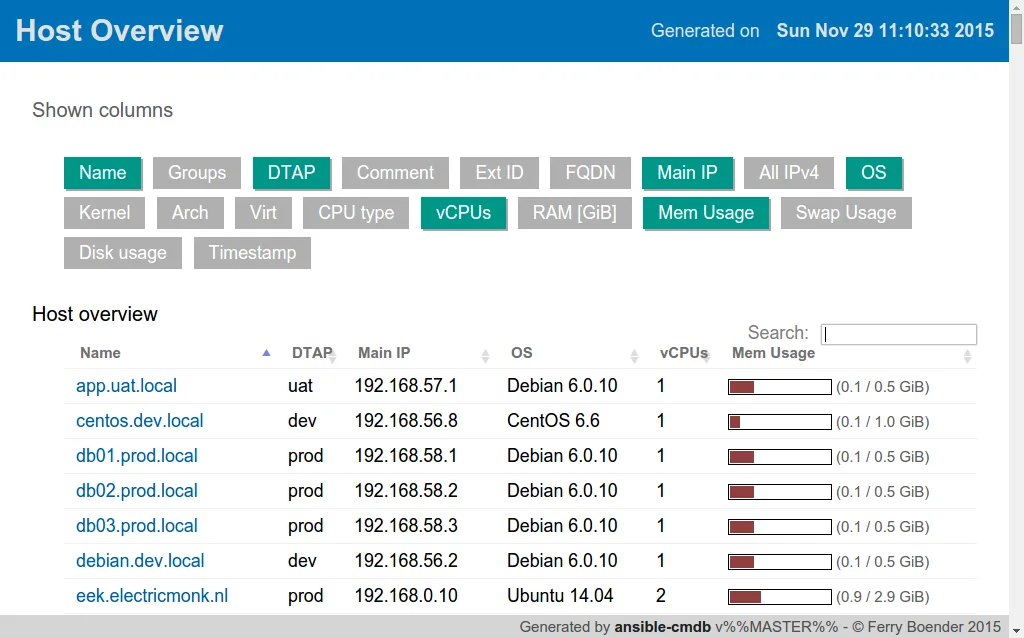1024x638 pixels.
Task: Open the app.uat.local host link
Action: (127, 386)
